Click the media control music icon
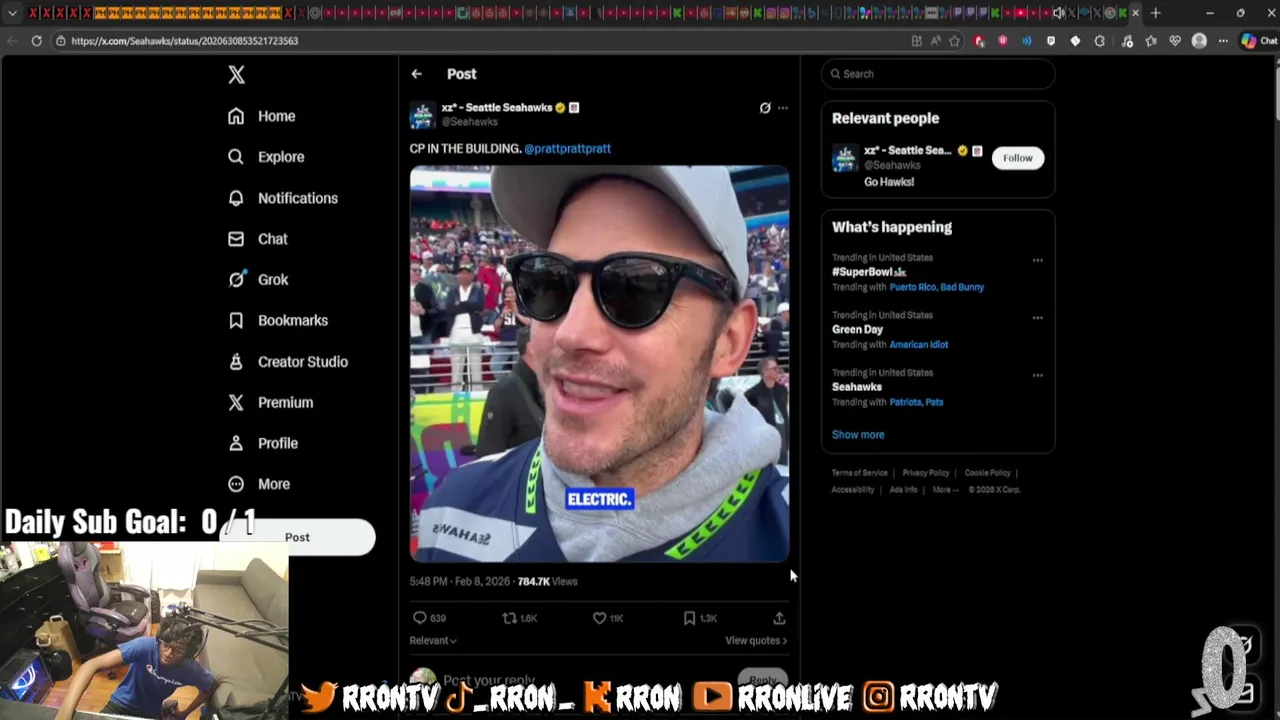 point(1127,41)
